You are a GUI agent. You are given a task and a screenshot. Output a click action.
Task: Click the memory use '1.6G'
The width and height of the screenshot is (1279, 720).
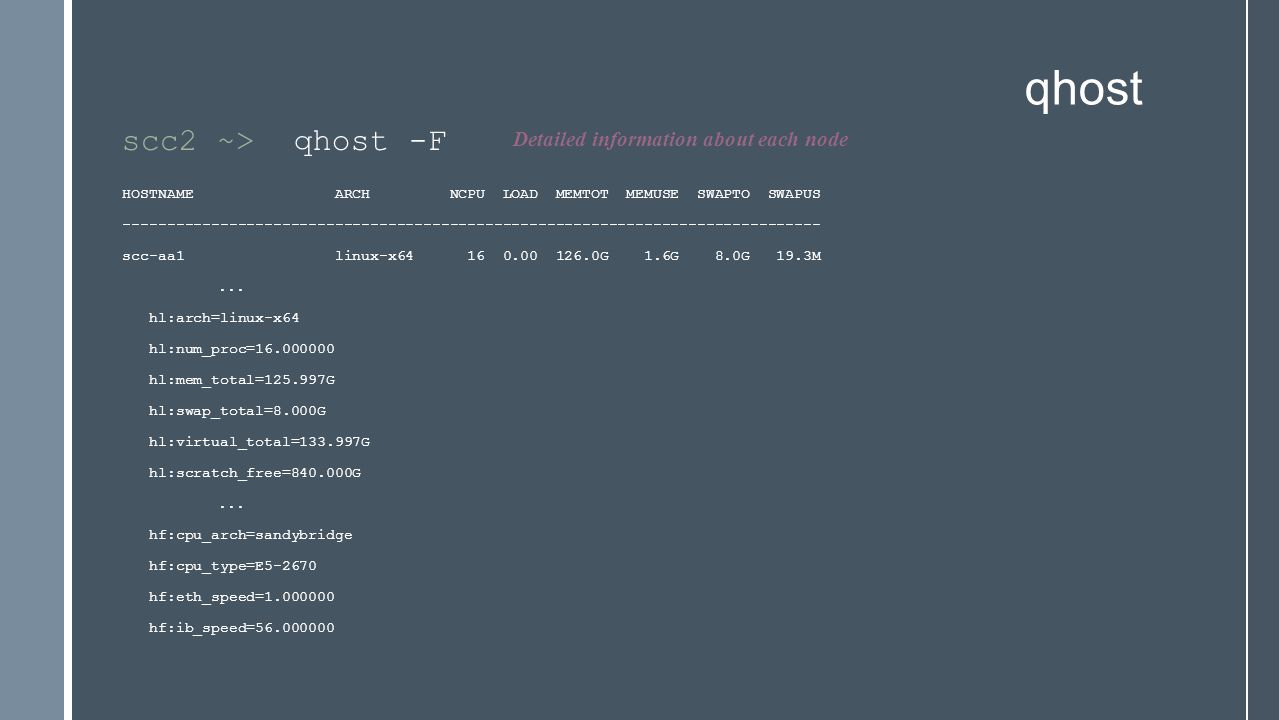(661, 256)
